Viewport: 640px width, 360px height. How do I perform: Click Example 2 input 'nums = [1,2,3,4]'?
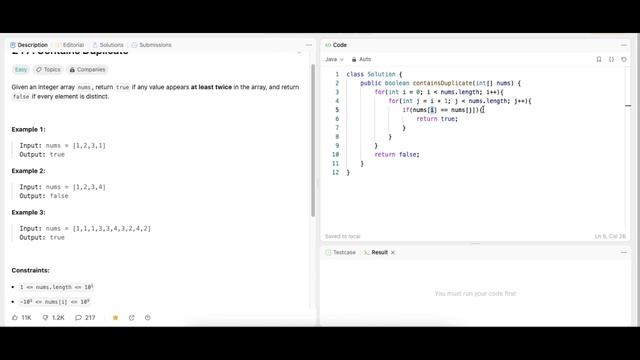tap(76, 187)
